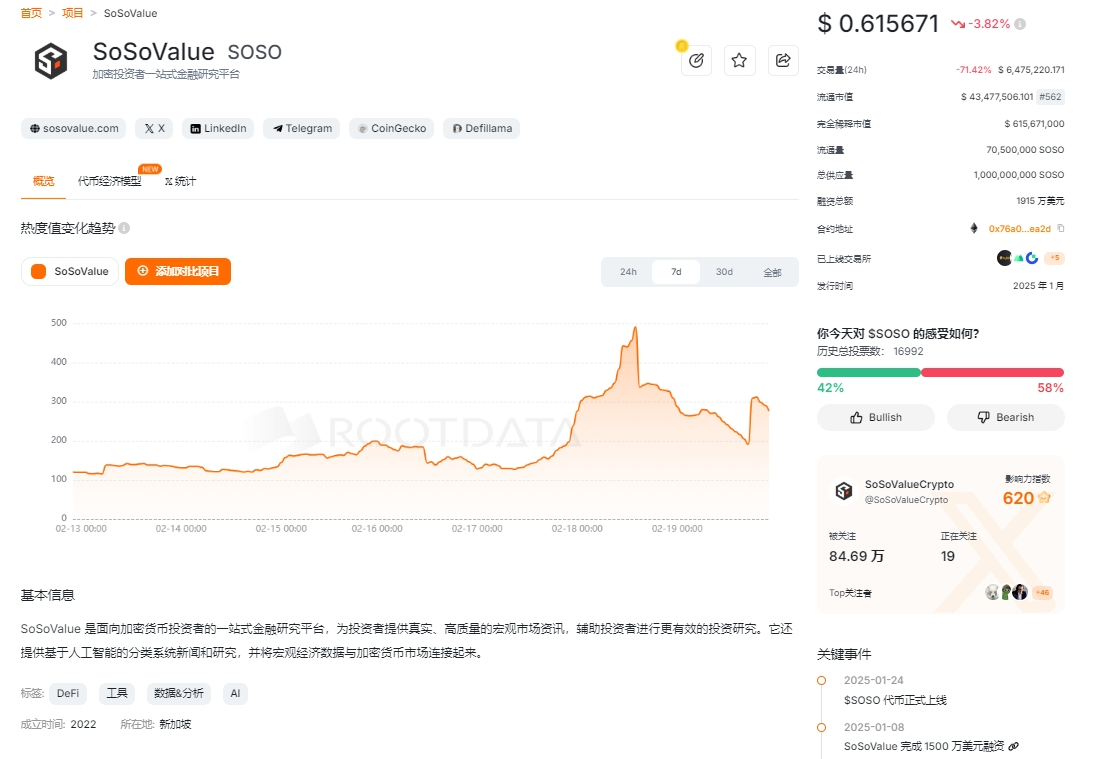
Task: Click the info icon beside price change
Action: [1020, 24]
